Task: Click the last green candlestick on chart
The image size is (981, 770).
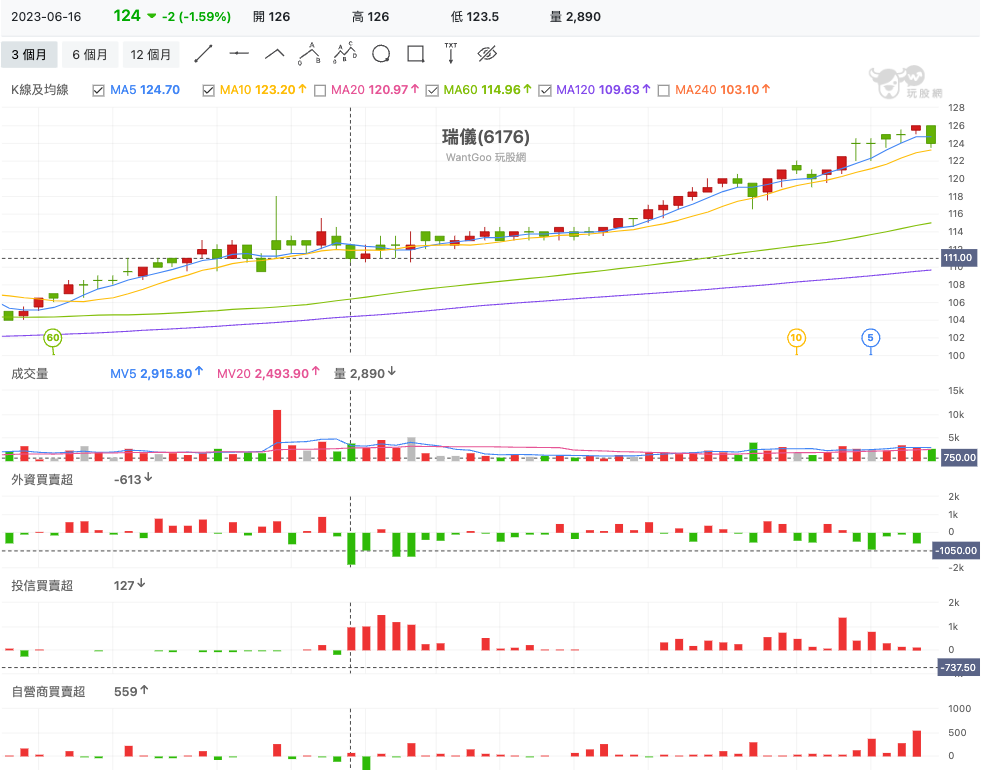Action: click(931, 134)
